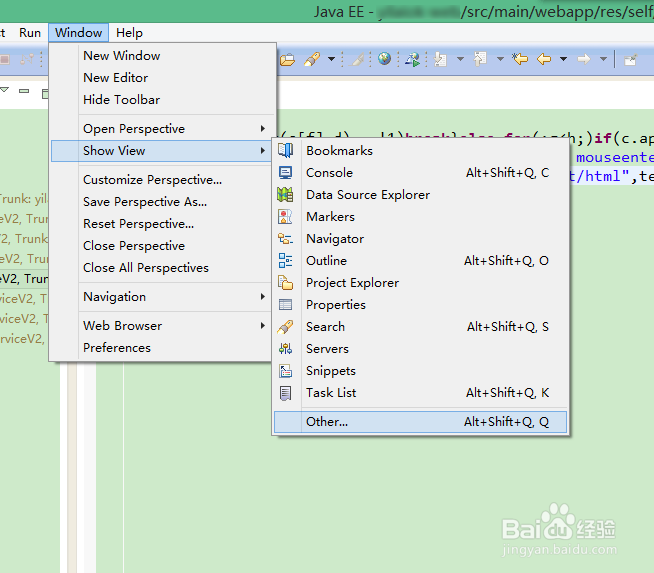654x573 pixels.
Task: Show the Task List view
Action: 420,393
